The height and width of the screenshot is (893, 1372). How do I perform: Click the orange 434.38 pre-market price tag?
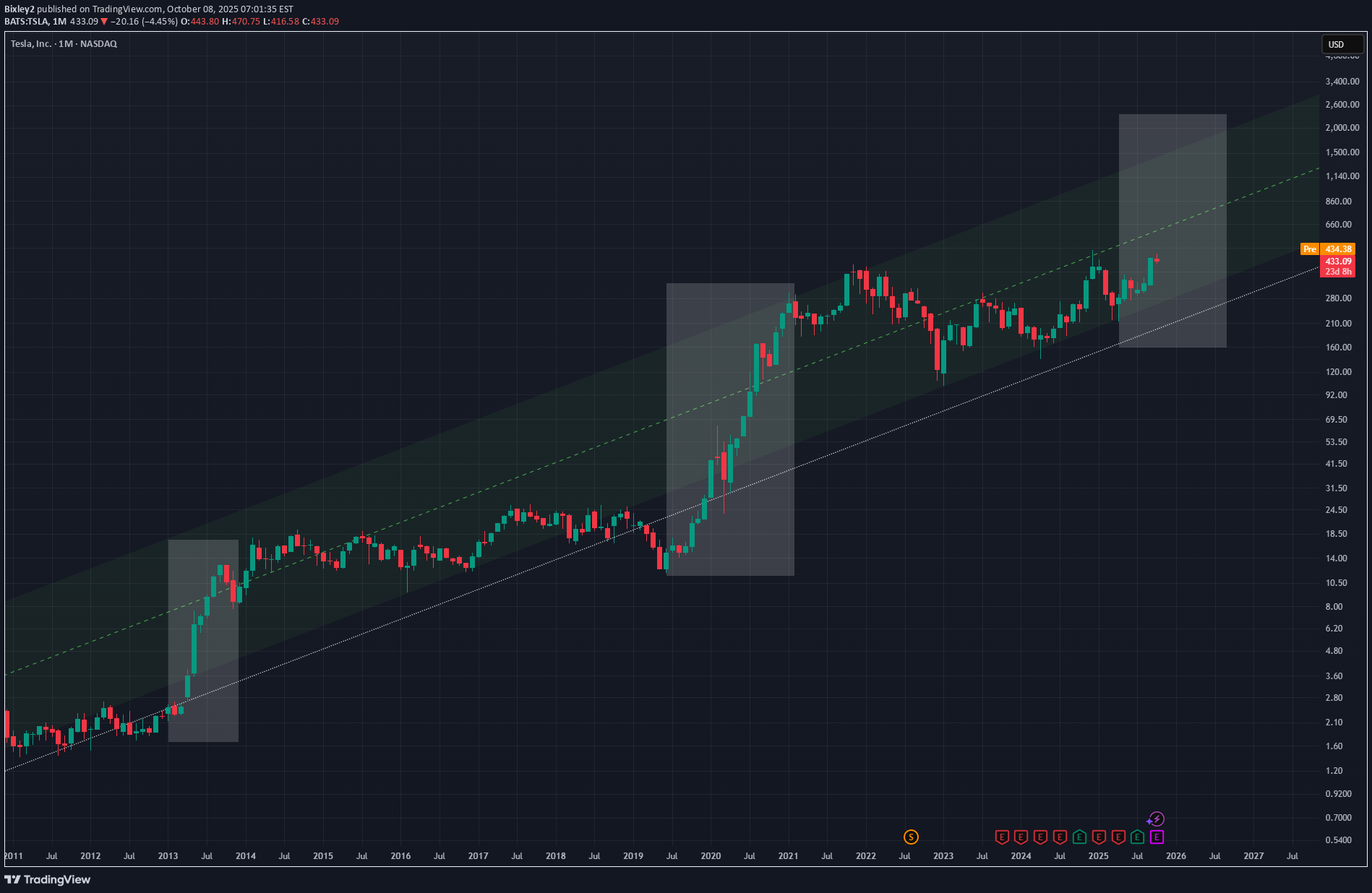point(1338,249)
